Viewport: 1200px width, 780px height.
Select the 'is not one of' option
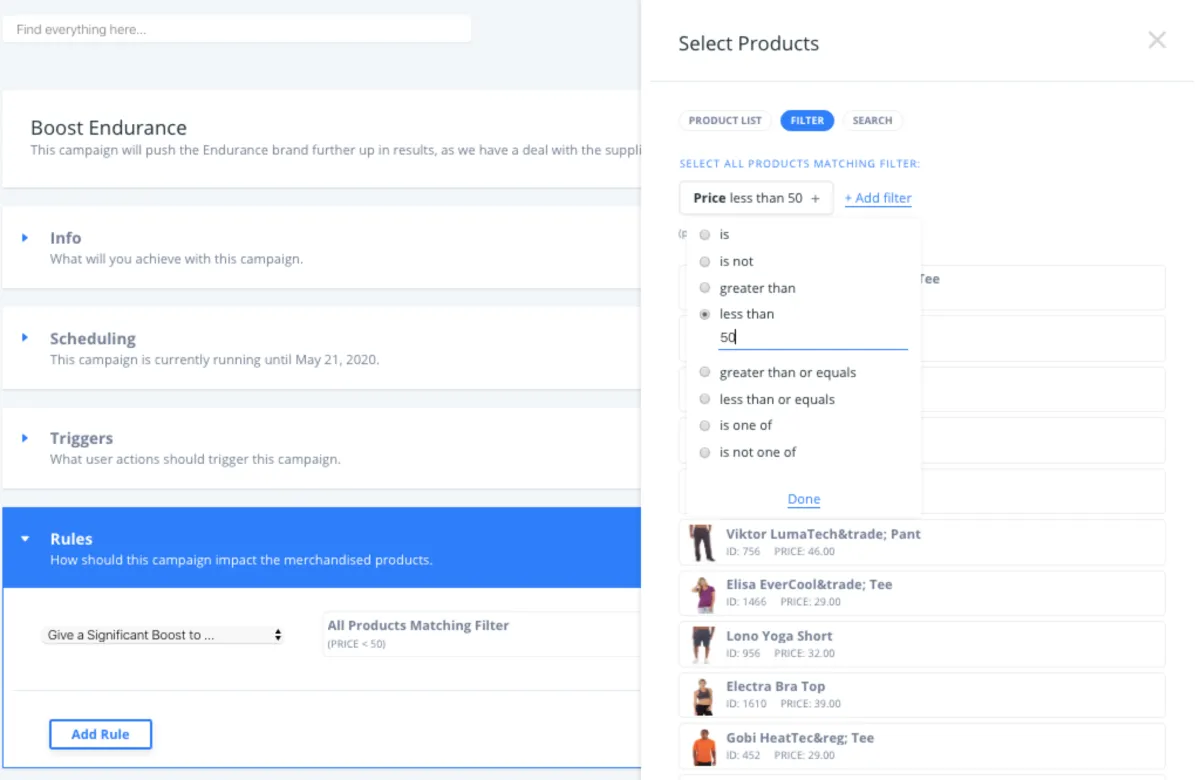(705, 452)
